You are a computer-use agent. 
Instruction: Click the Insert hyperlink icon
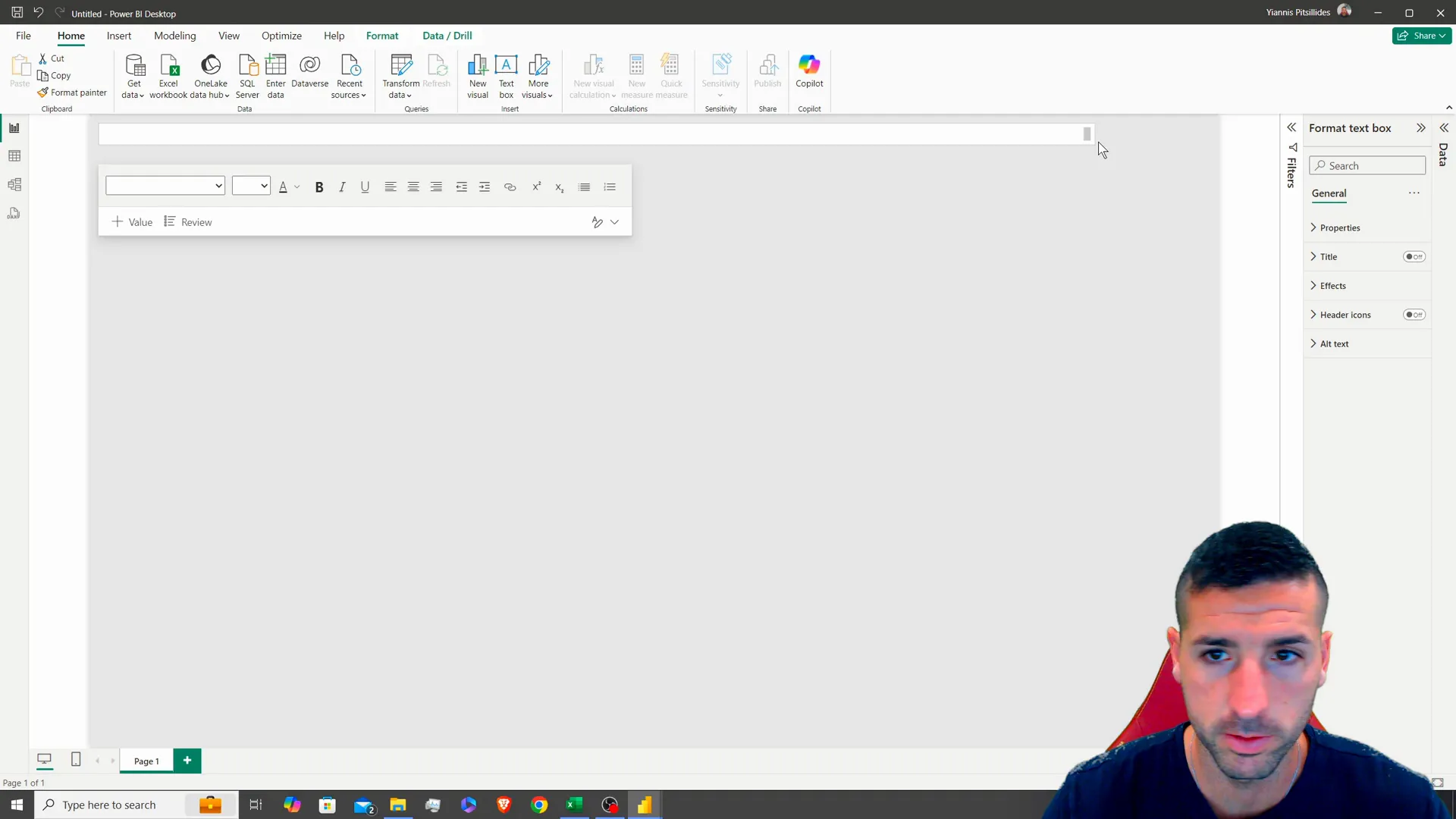(x=510, y=187)
